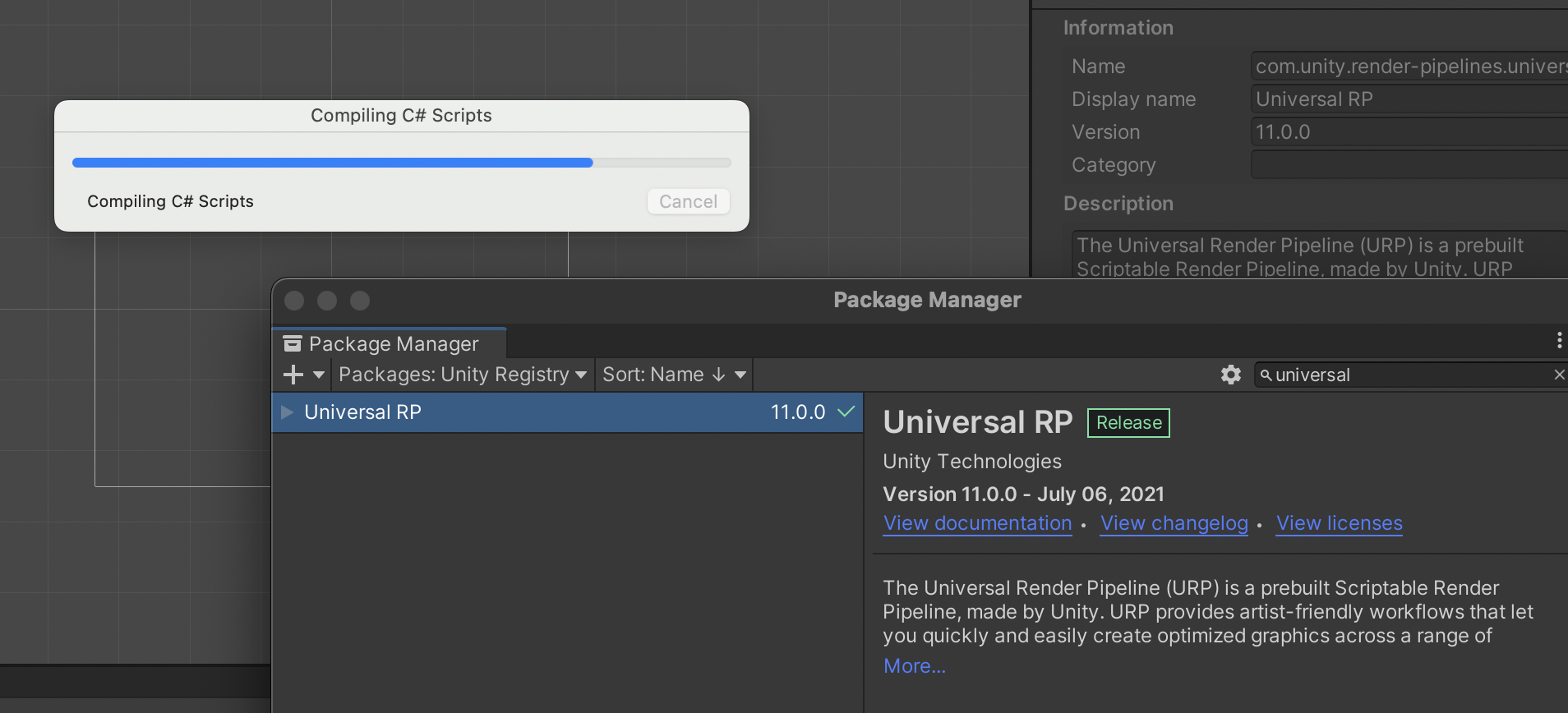
Task: Open View changelog link
Action: point(1174,523)
